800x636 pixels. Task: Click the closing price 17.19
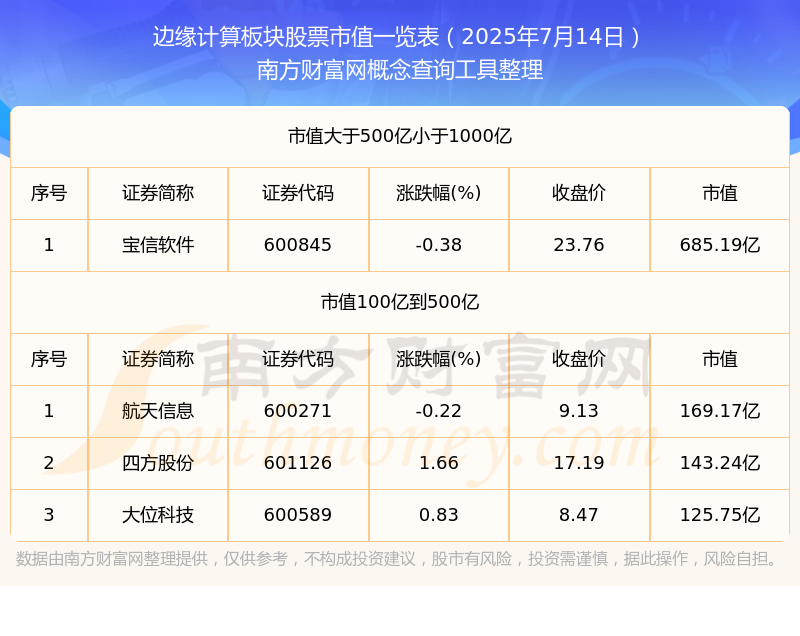pyautogui.click(x=579, y=463)
